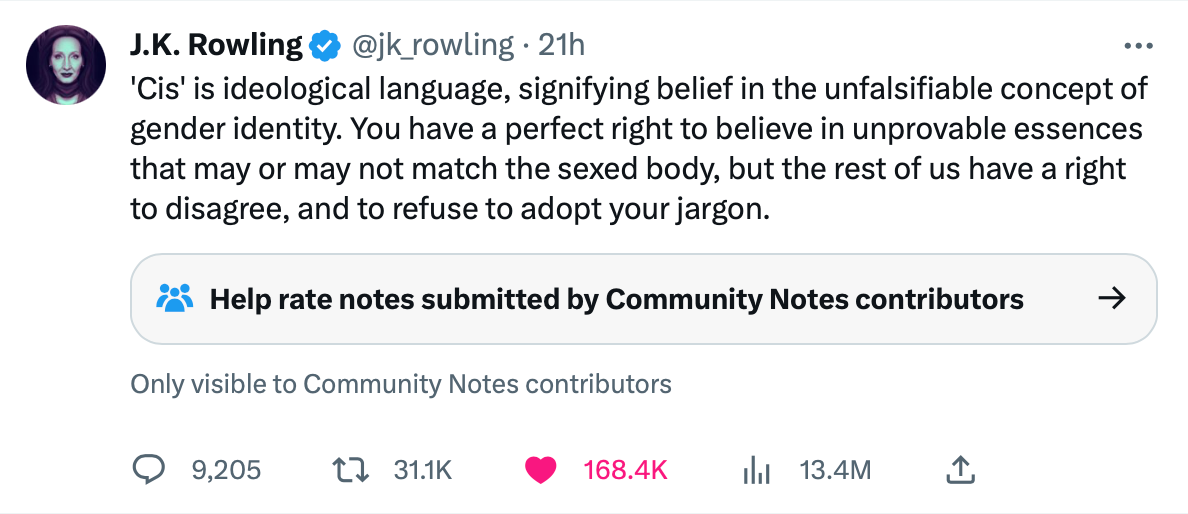Open the tweet author's profile picture
This screenshot has width=1188, height=514.
point(66,65)
